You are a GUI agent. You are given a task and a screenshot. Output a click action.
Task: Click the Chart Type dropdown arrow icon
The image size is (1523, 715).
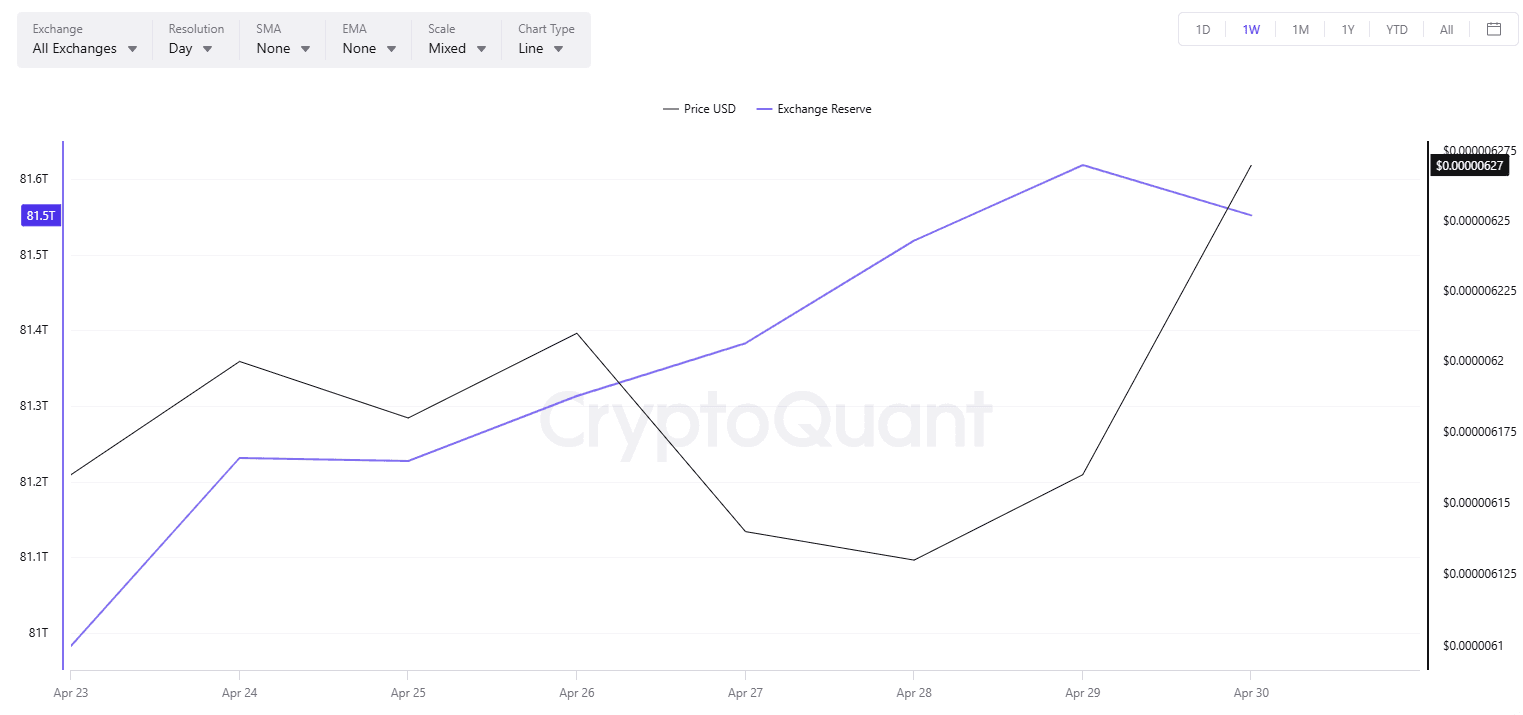coord(558,49)
